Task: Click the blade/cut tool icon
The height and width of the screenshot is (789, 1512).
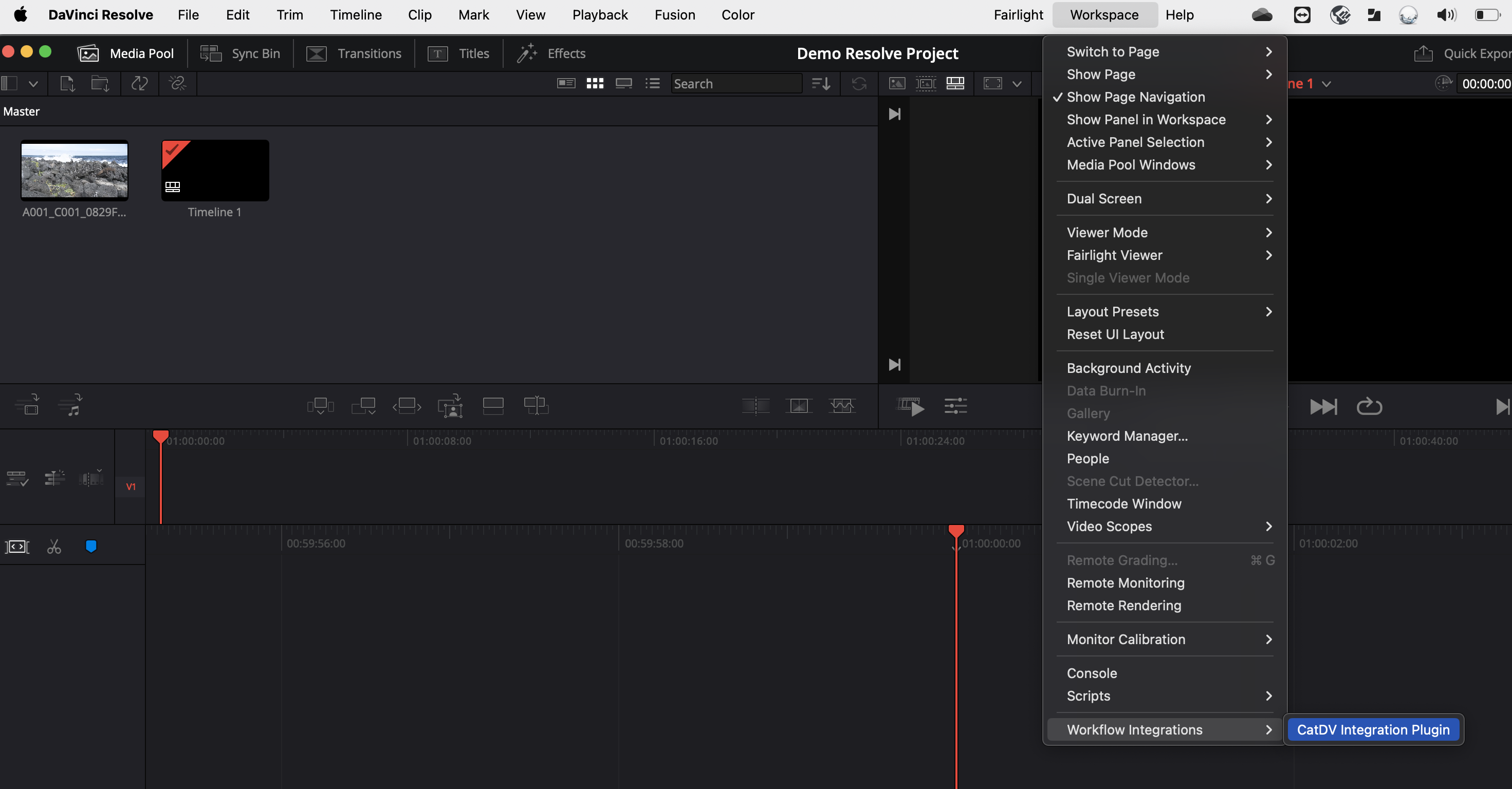Action: point(54,547)
